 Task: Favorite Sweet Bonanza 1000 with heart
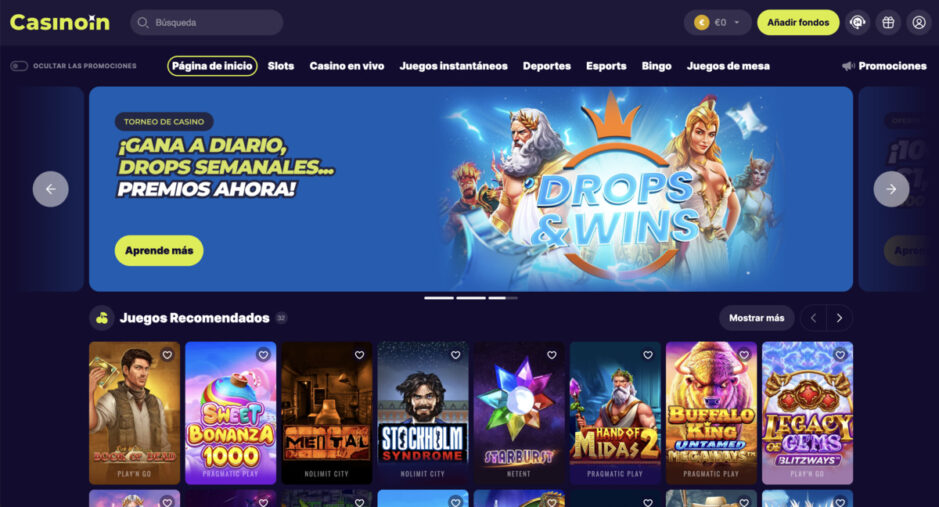coord(263,355)
